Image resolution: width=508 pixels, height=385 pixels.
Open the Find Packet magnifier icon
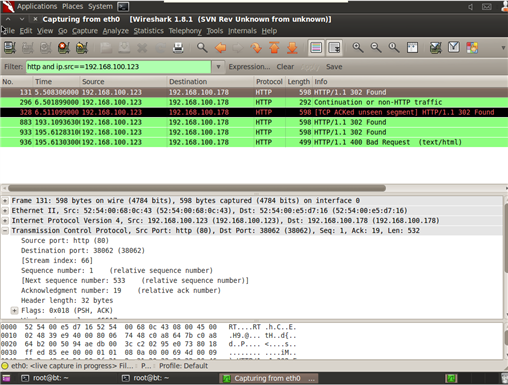pos(202,48)
